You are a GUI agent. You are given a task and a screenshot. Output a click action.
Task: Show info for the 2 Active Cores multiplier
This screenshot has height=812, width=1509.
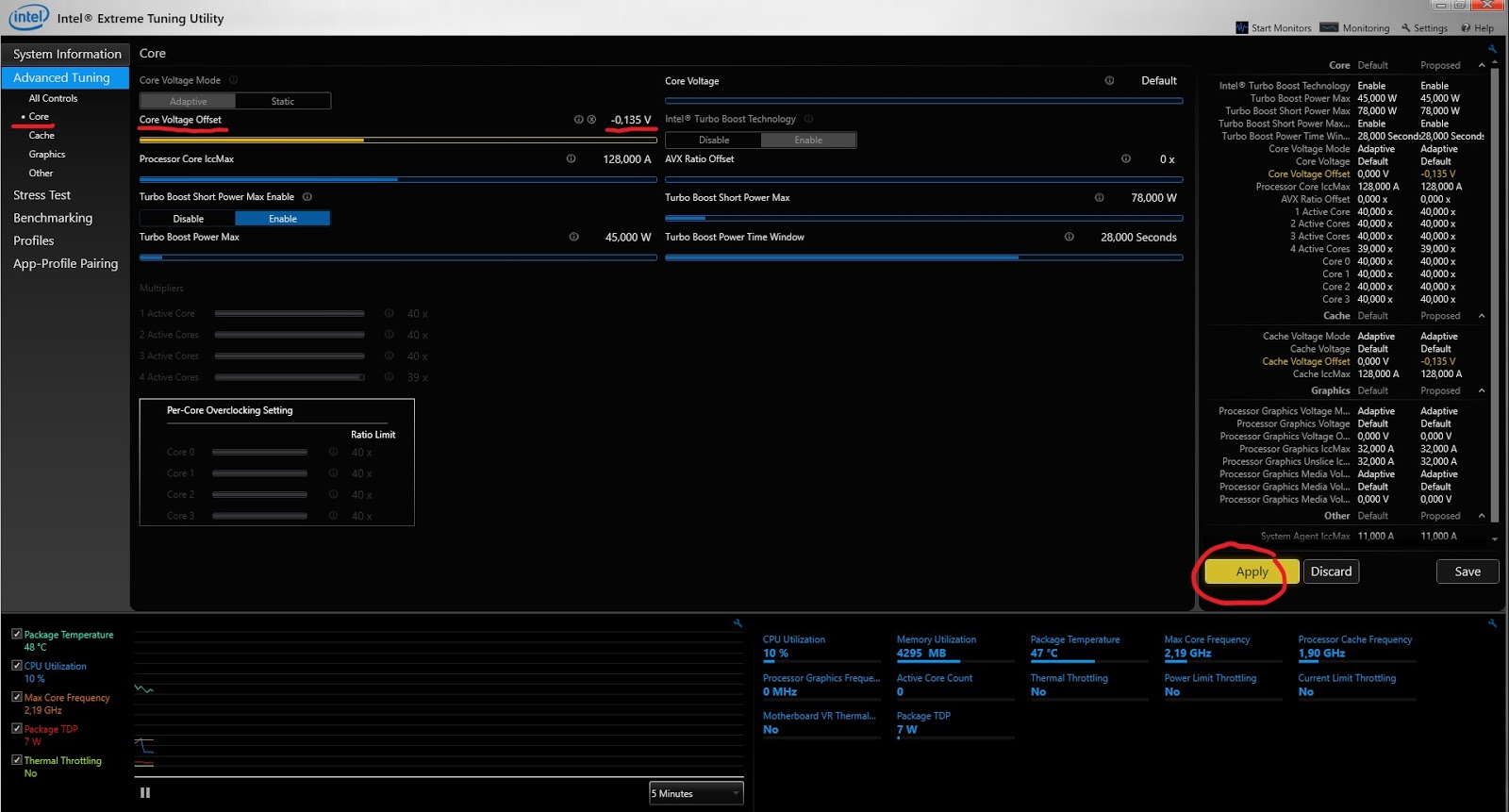click(389, 335)
